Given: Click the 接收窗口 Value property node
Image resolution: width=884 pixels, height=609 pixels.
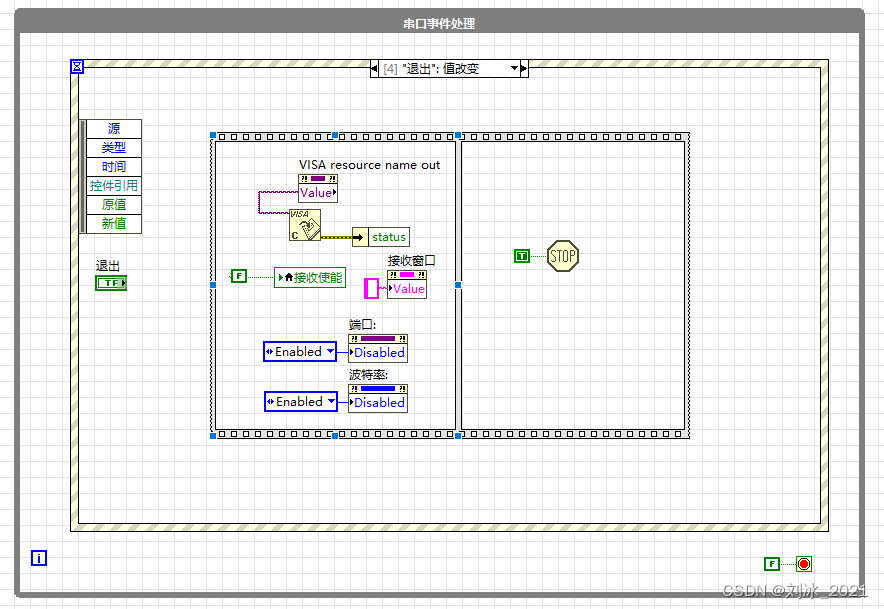Looking at the screenshot, I should (x=406, y=288).
